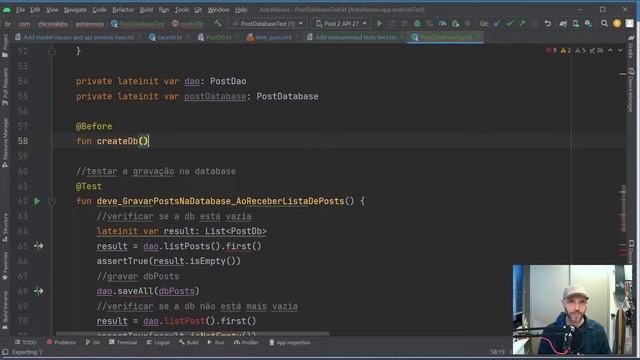Run test using gutter play icon at line 62
The image size is (640, 360).
[37, 201]
